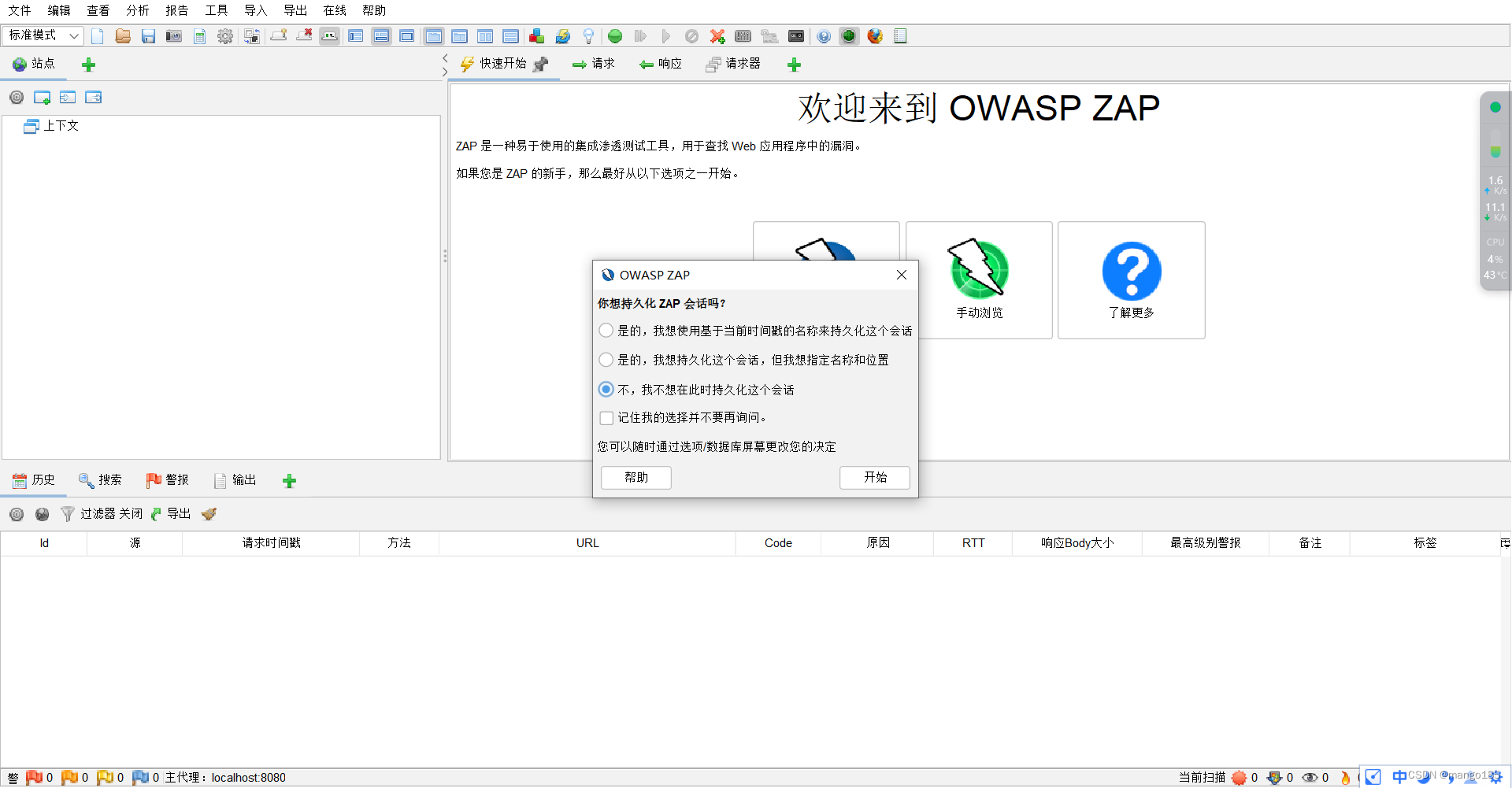Click the 手动浏览 lightning radar card
This screenshot has width=1512, height=788.
pyautogui.click(x=980, y=280)
